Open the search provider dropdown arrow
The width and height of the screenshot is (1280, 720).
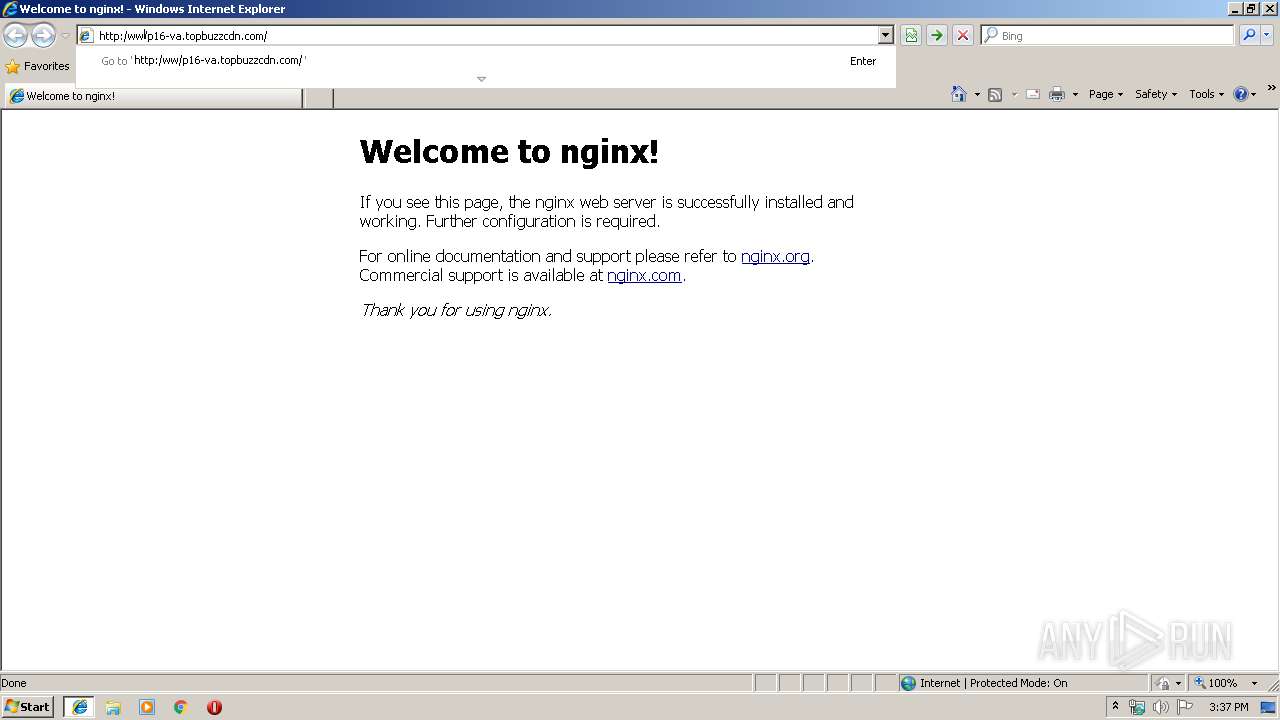point(1267,35)
